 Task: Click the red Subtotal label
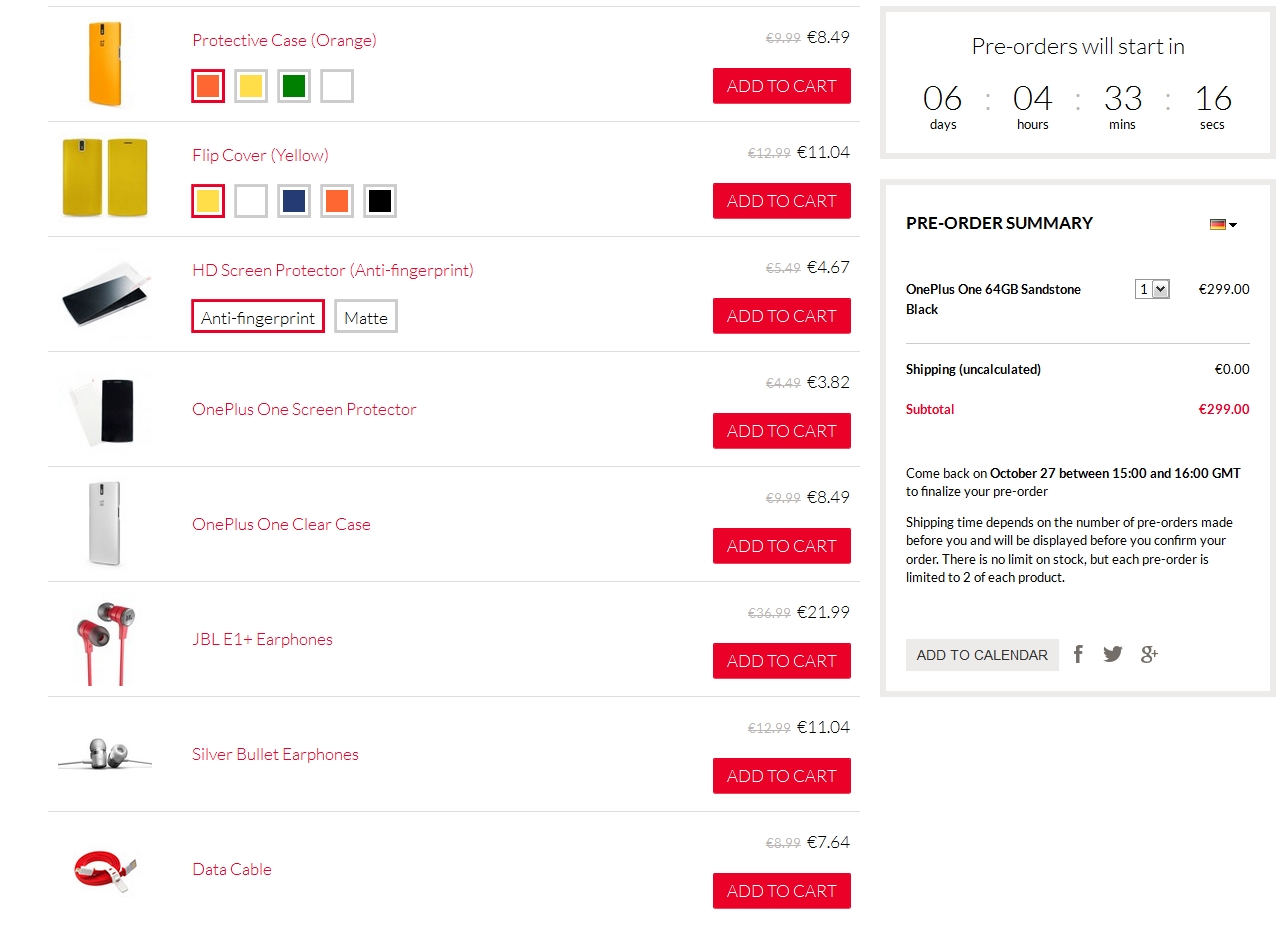930,409
